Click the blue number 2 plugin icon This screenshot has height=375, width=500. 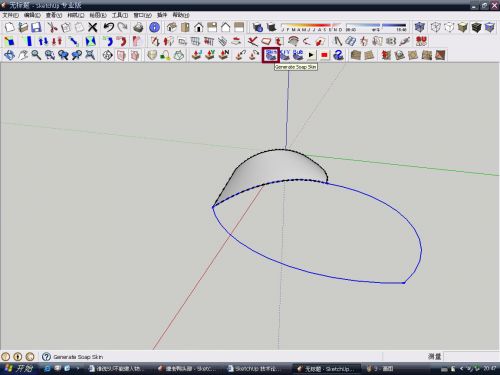(x=338, y=55)
